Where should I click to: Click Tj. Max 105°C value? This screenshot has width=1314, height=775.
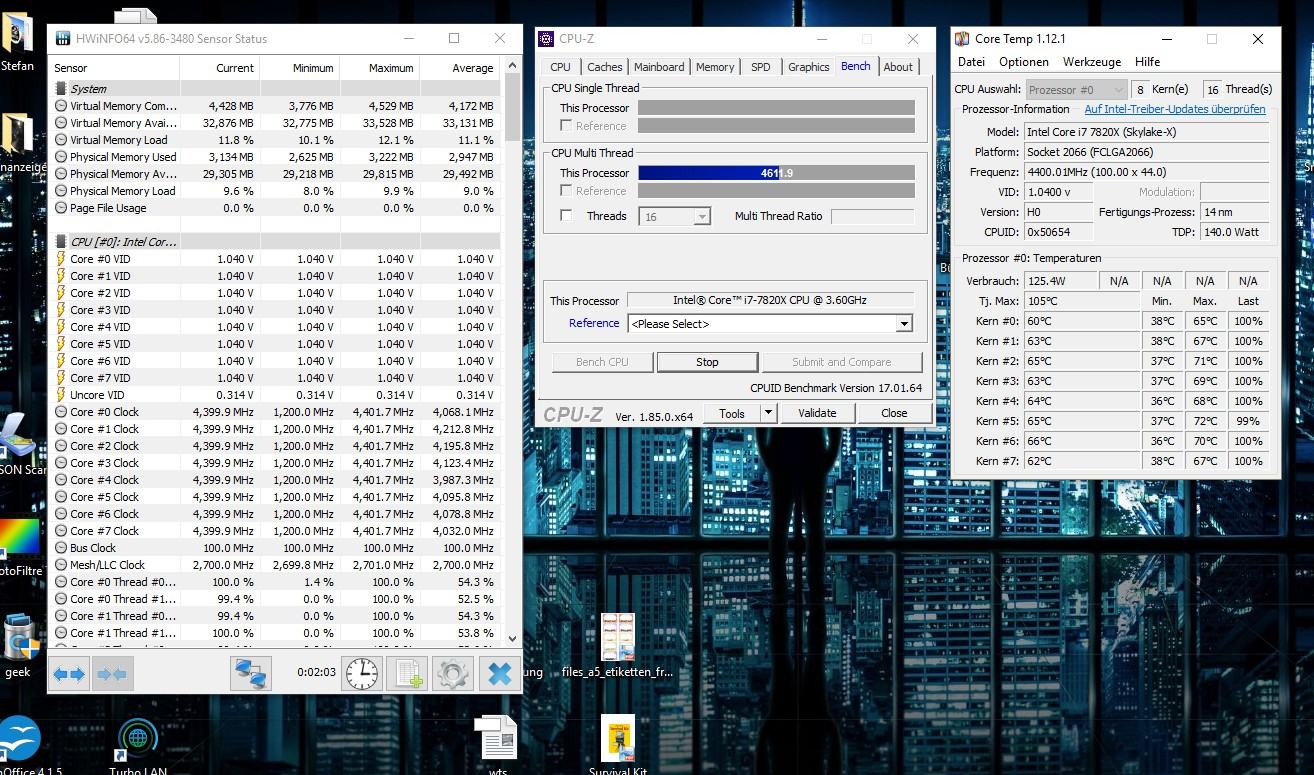(x=1082, y=301)
